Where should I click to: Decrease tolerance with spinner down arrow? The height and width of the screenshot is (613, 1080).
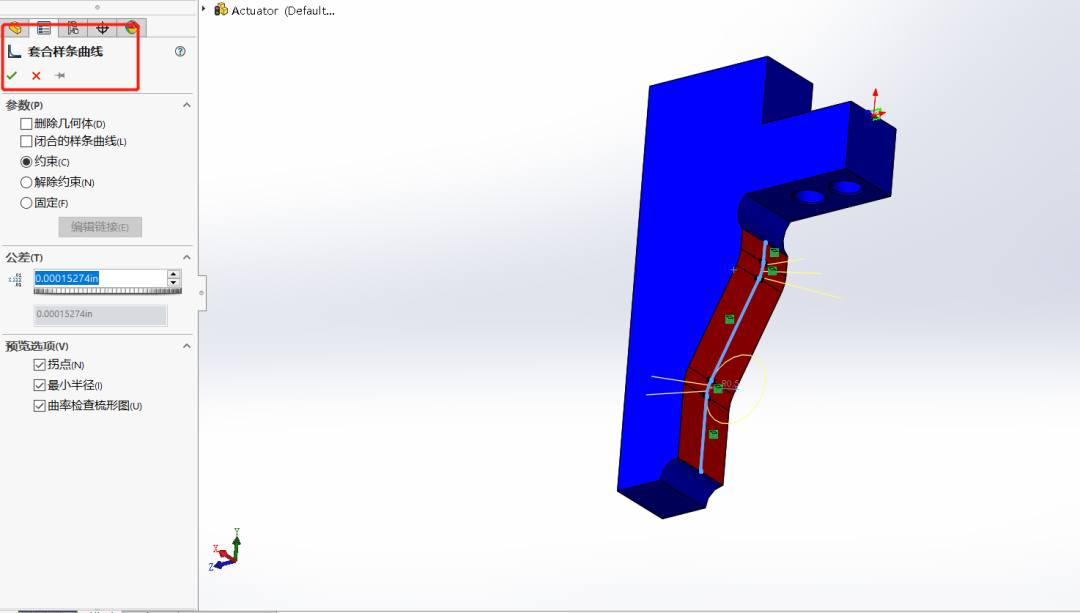[x=174, y=282]
